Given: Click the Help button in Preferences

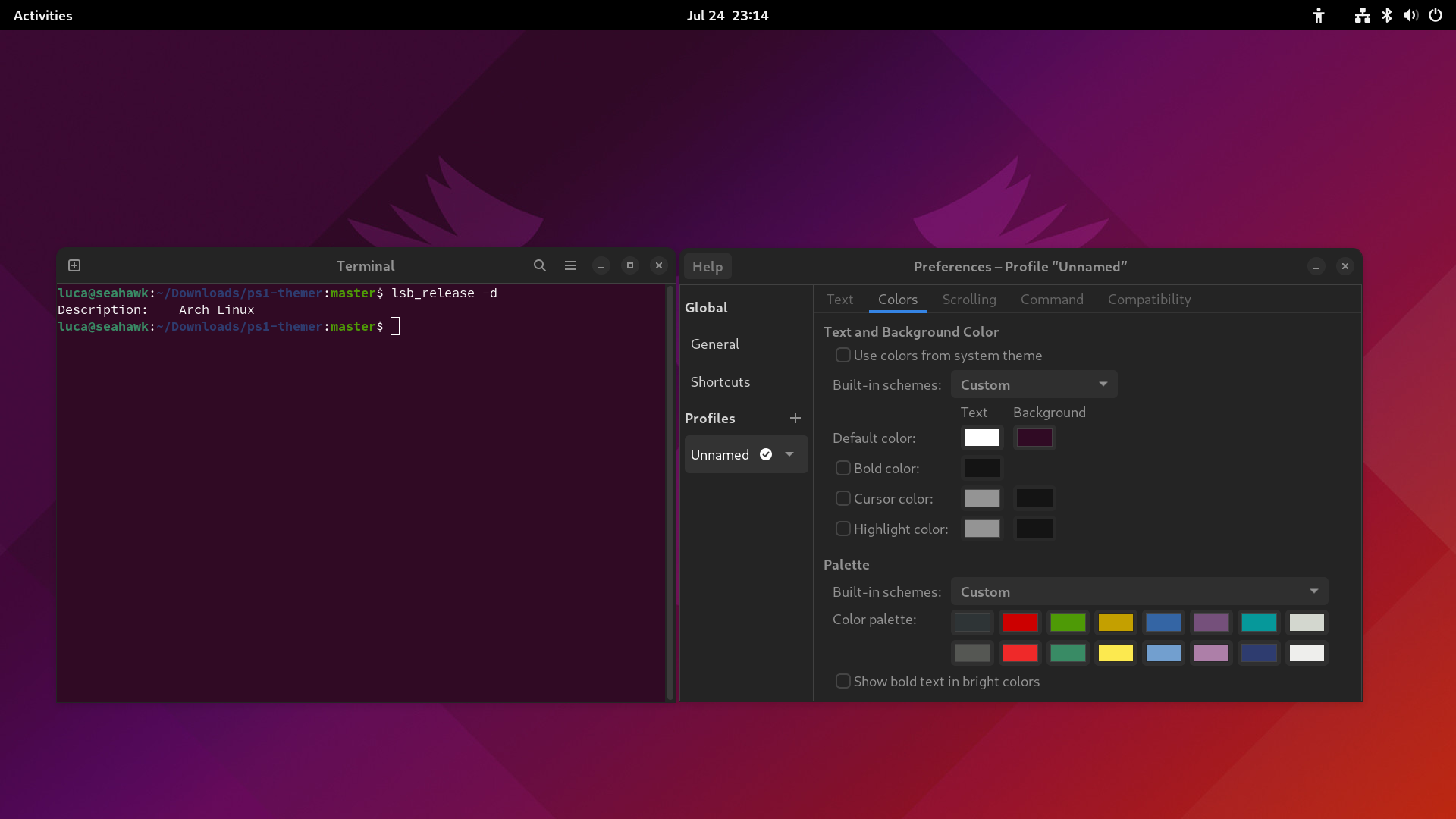Looking at the screenshot, I should pyautogui.click(x=707, y=266).
